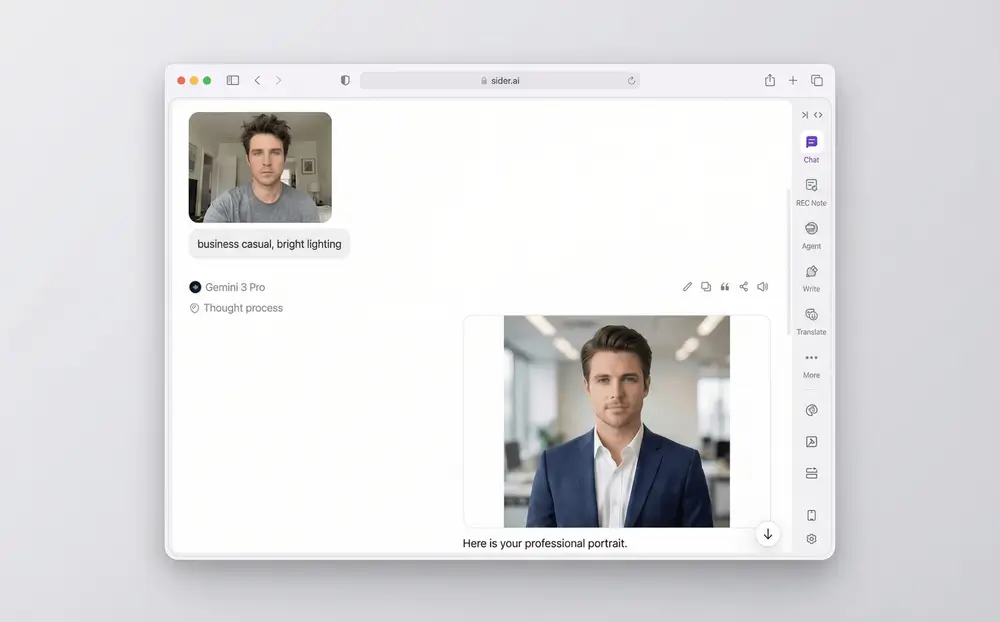Go forward in Safari
The height and width of the screenshot is (622, 1000).
(x=278, y=80)
